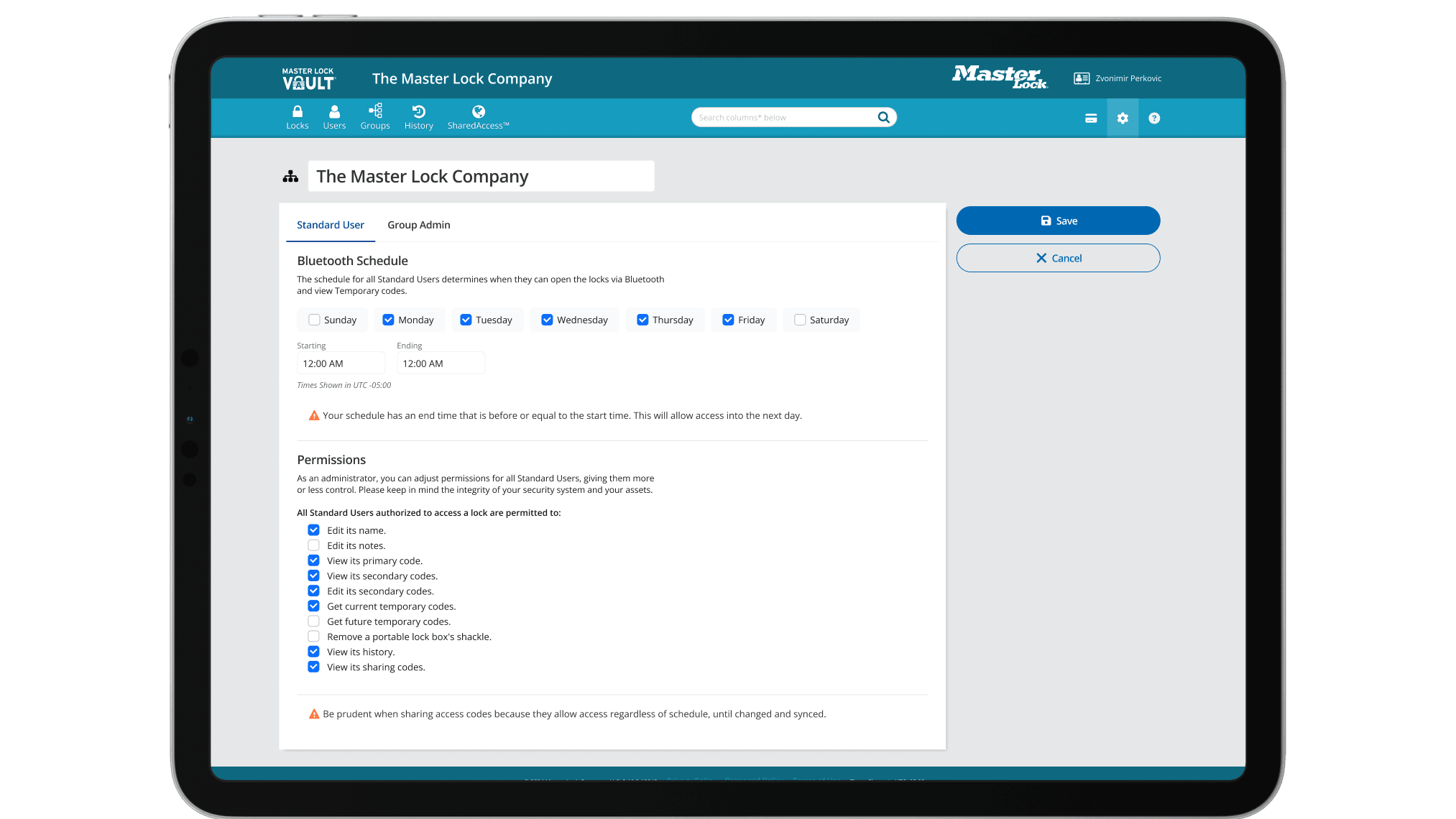Open the History section
This screenshot has width=1456, height=819.
pos(419,118)
